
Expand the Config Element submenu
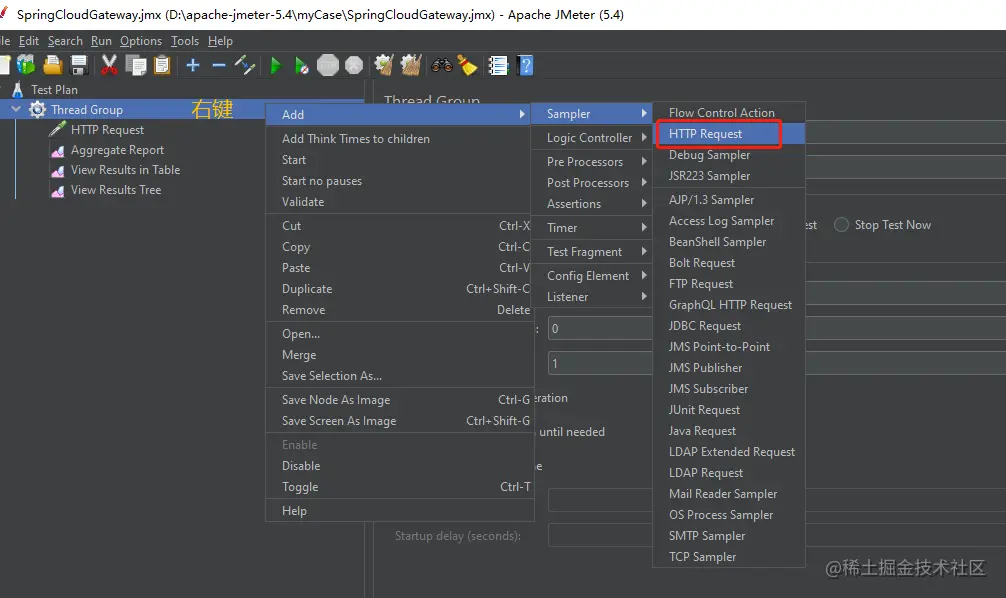[x=591, y=276]
